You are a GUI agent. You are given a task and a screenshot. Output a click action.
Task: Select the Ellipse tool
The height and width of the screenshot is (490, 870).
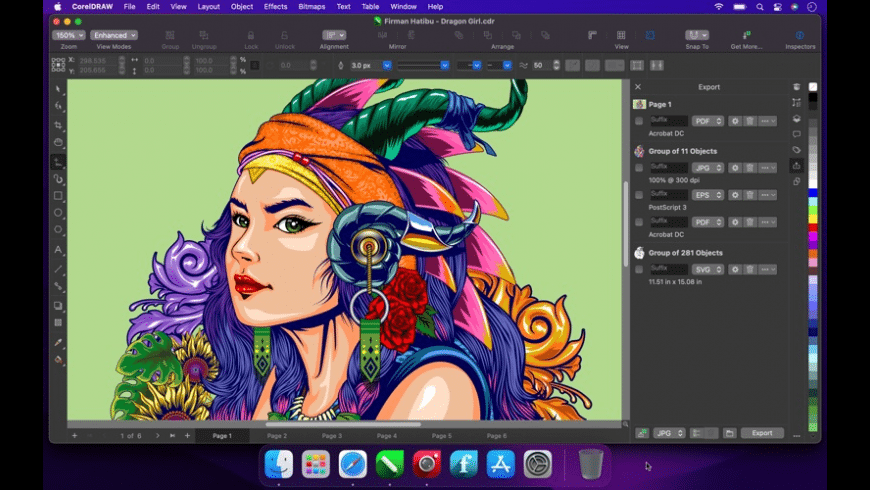[58, 213]
